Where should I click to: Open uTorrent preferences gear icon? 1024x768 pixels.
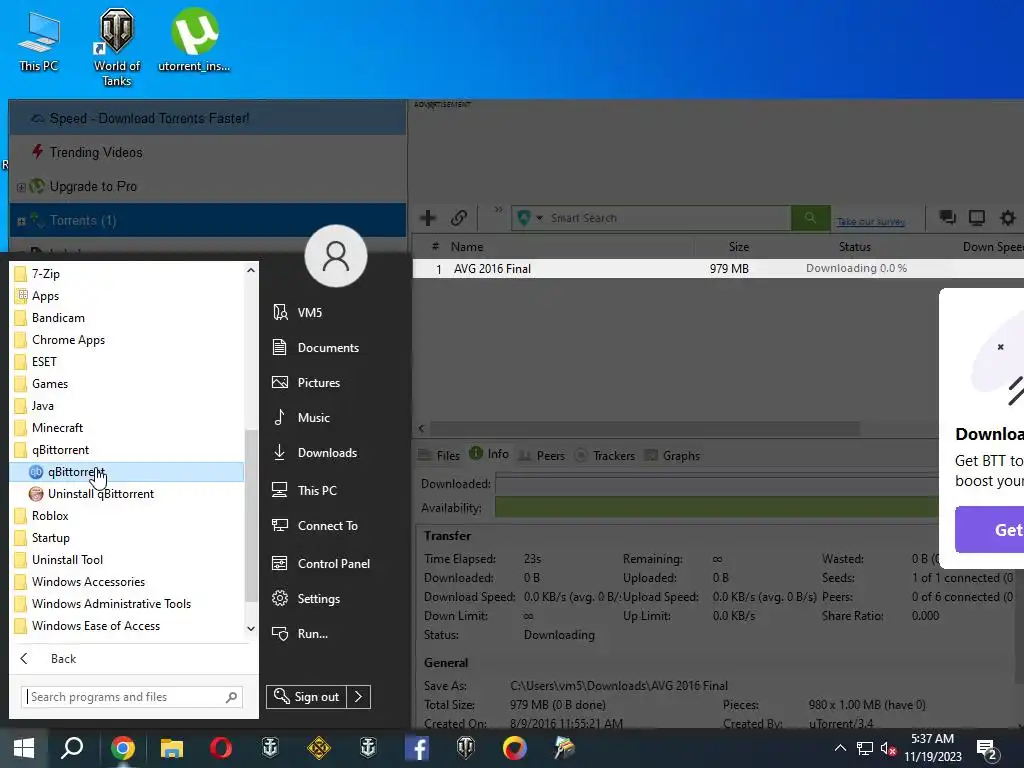click(1008, 217)
